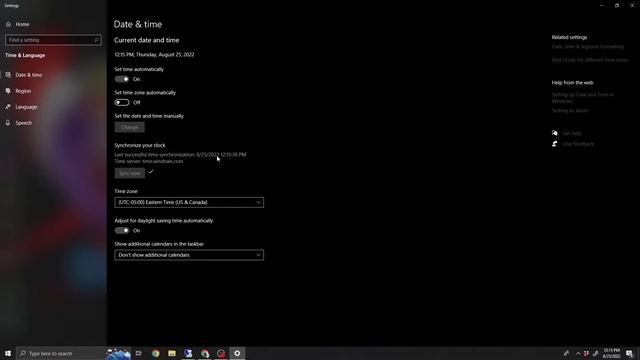
Task: Open the Windows Start menu
Action: [x=8, y=353]
